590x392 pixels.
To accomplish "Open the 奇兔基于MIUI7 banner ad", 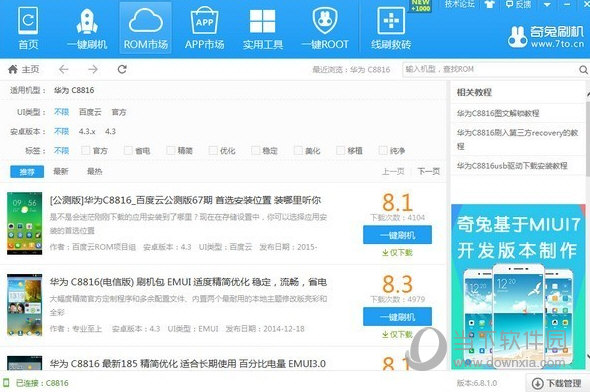I will (x=518, y=287).
